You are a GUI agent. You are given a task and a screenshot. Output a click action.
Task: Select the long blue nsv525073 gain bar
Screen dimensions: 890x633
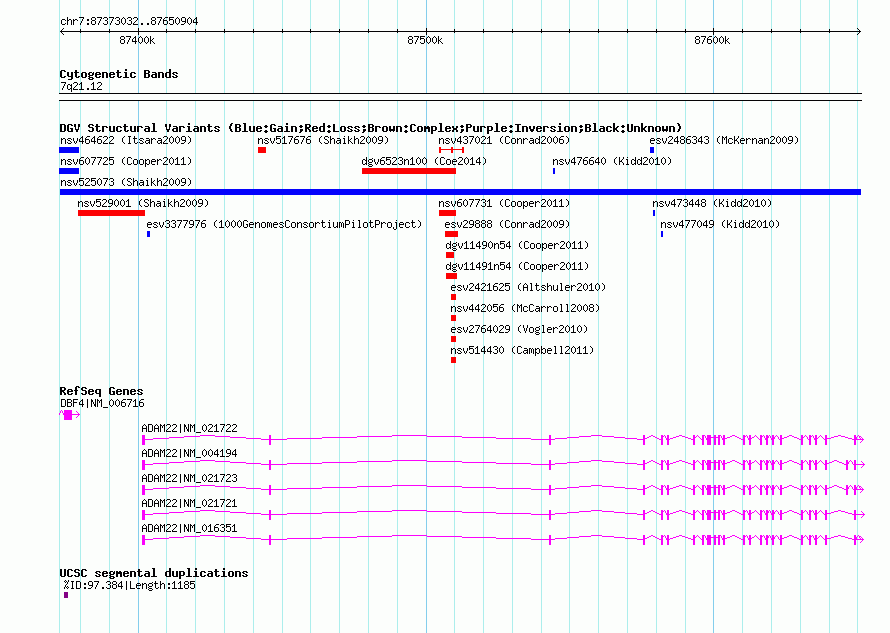click(x=460, y=192)
